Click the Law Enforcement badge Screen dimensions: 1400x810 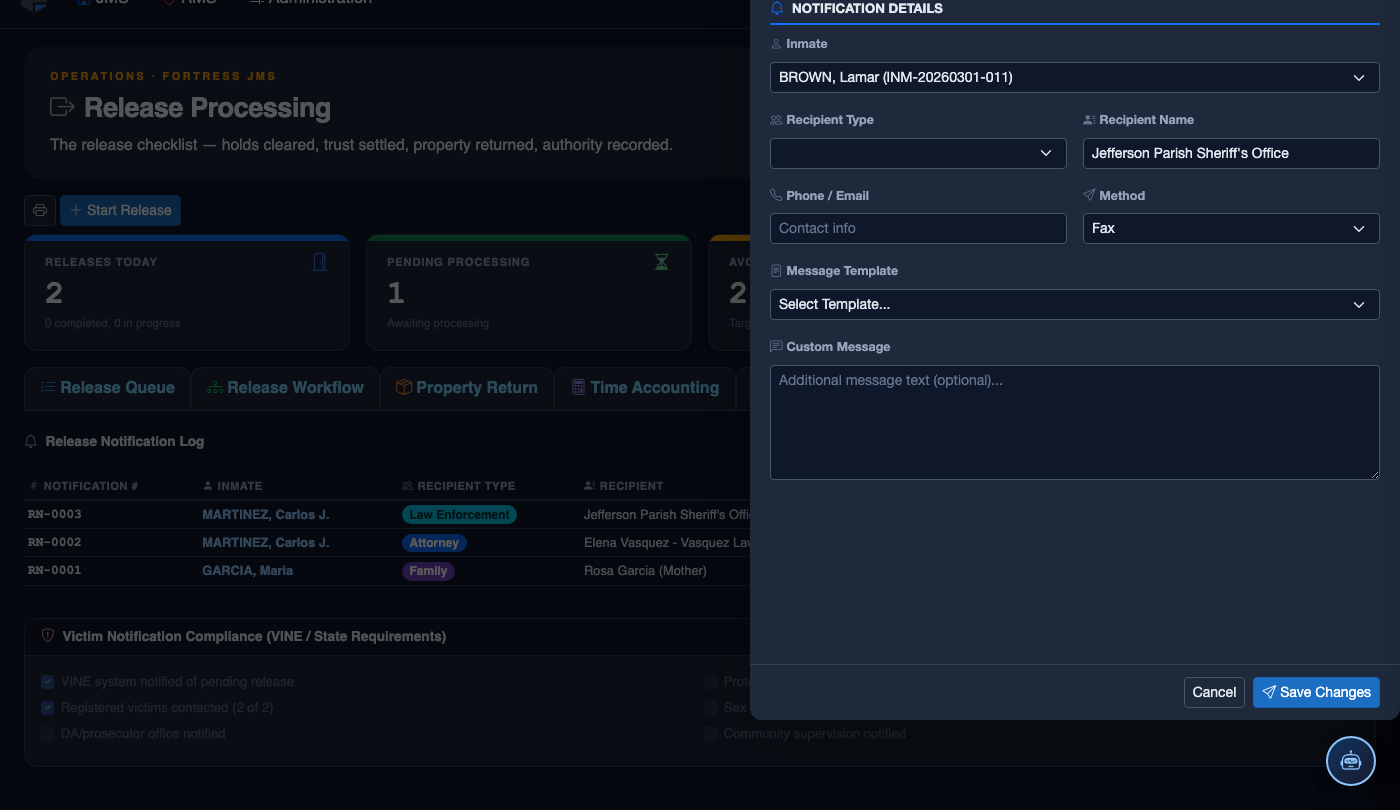[459, 515]
